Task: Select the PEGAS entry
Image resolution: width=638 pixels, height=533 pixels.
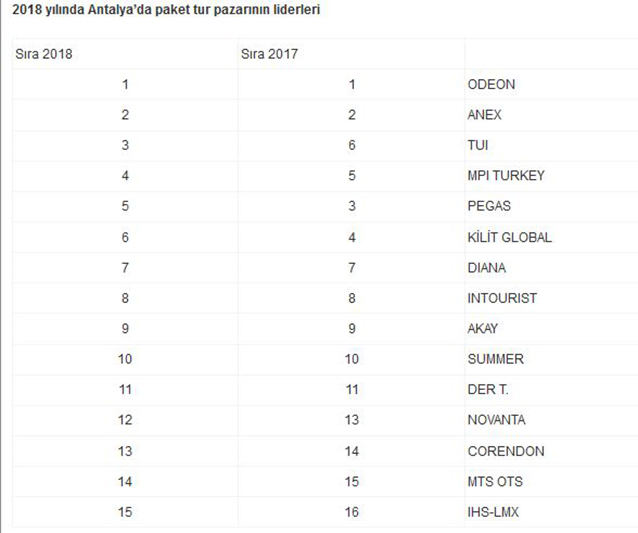Action: tap(489, 206)
